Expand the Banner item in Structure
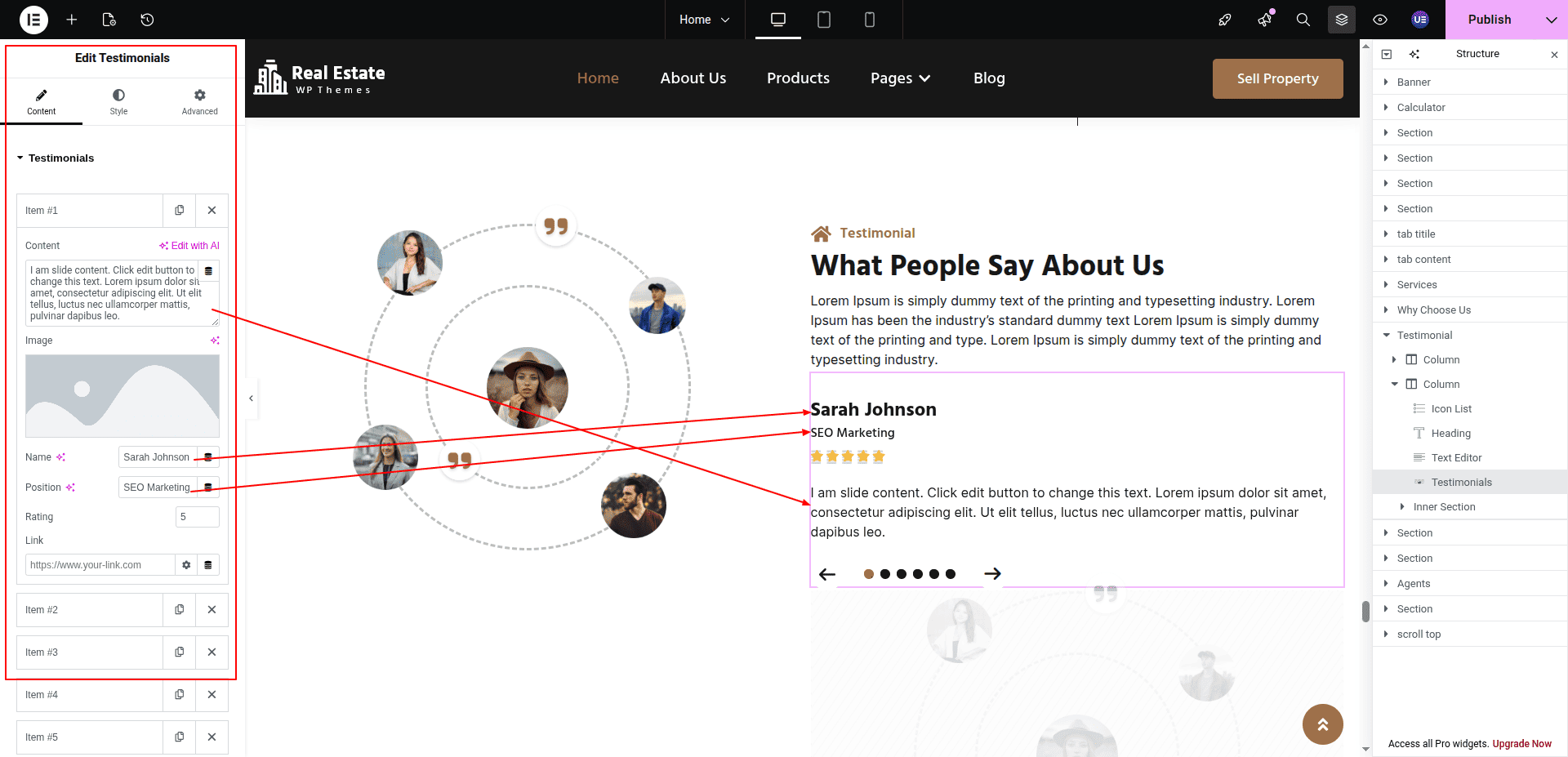 [x=1386, y=82]
